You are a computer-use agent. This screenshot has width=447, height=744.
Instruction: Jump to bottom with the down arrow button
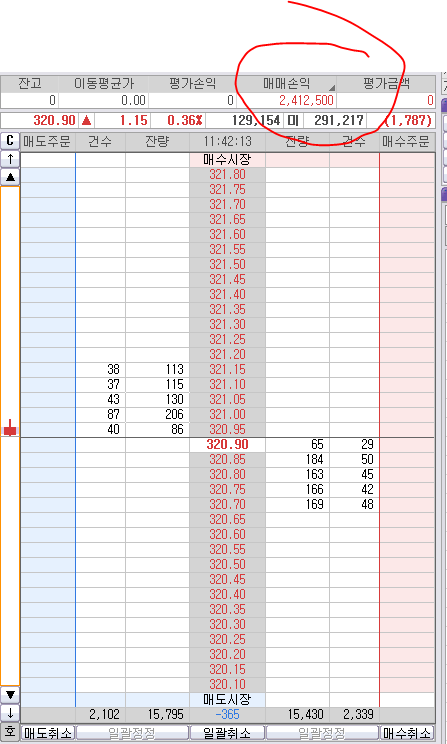click(10, 712)
